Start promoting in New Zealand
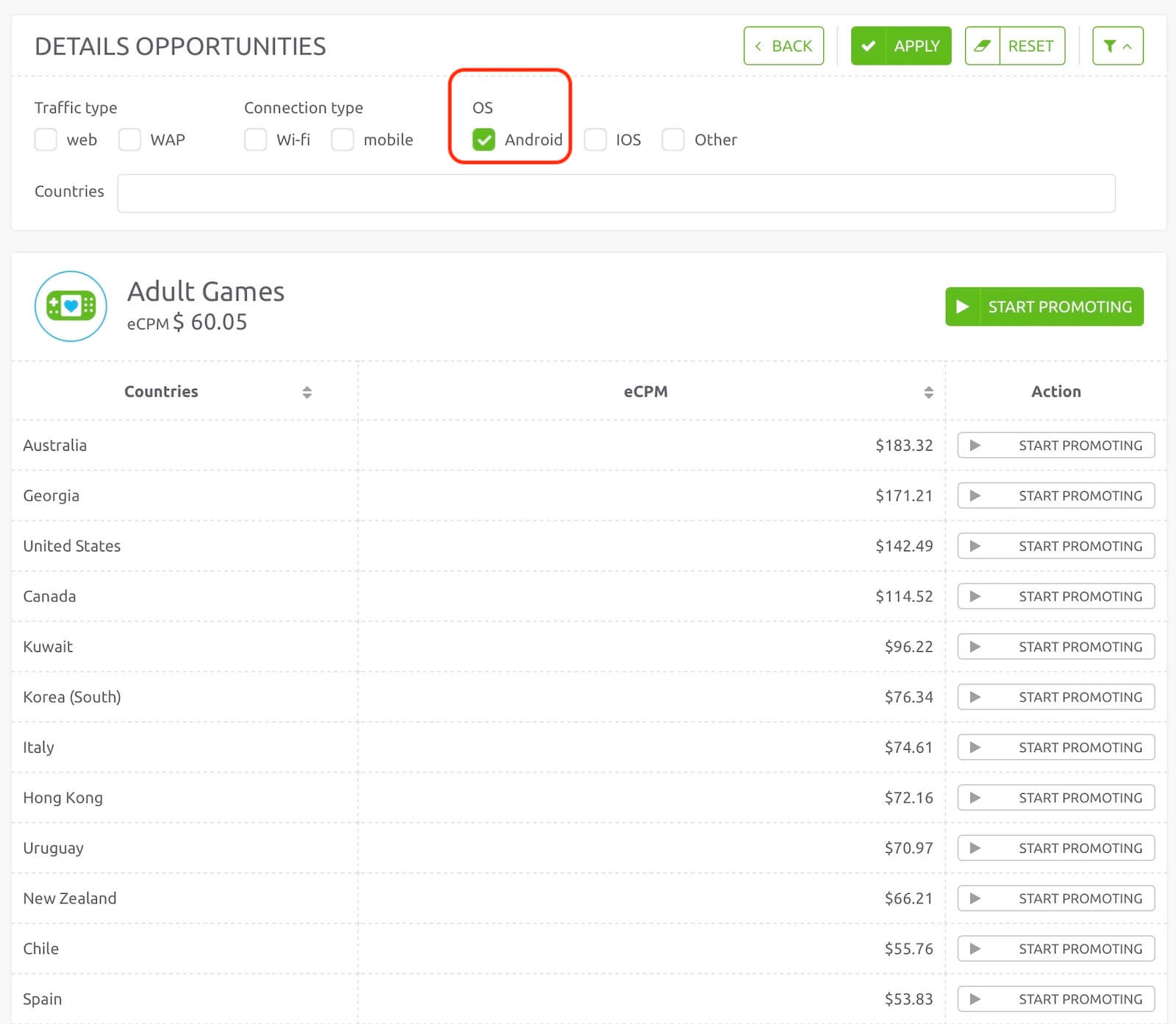This screenshot has width=1176, height=1024. (1056, 898)
